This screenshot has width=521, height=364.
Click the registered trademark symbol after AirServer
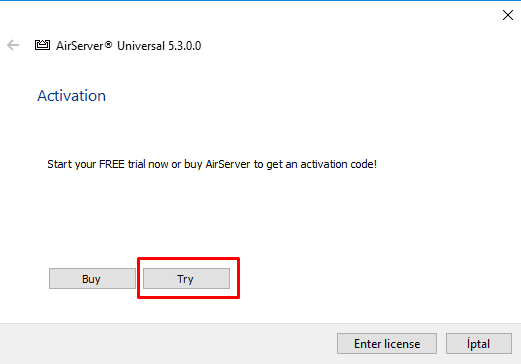click(108, 44)
